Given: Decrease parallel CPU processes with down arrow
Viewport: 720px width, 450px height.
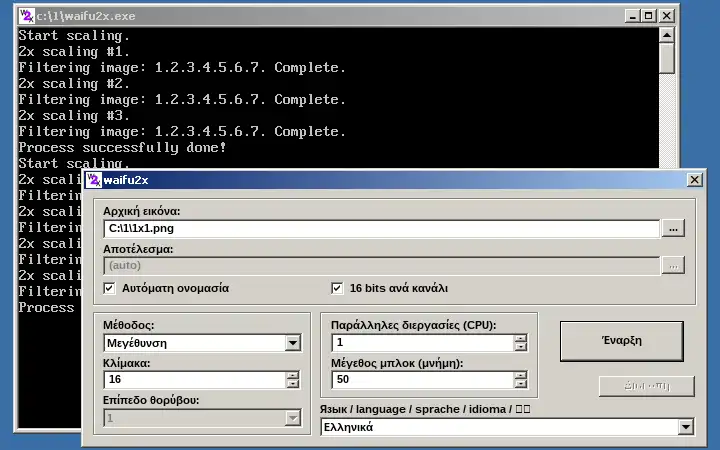Looking at the screenshot, I should pos(520,347).
